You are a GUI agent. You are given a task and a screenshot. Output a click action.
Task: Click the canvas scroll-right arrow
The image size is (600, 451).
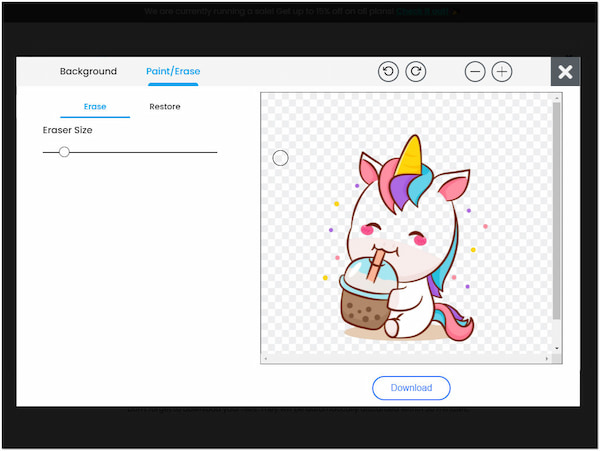[547, 358]
